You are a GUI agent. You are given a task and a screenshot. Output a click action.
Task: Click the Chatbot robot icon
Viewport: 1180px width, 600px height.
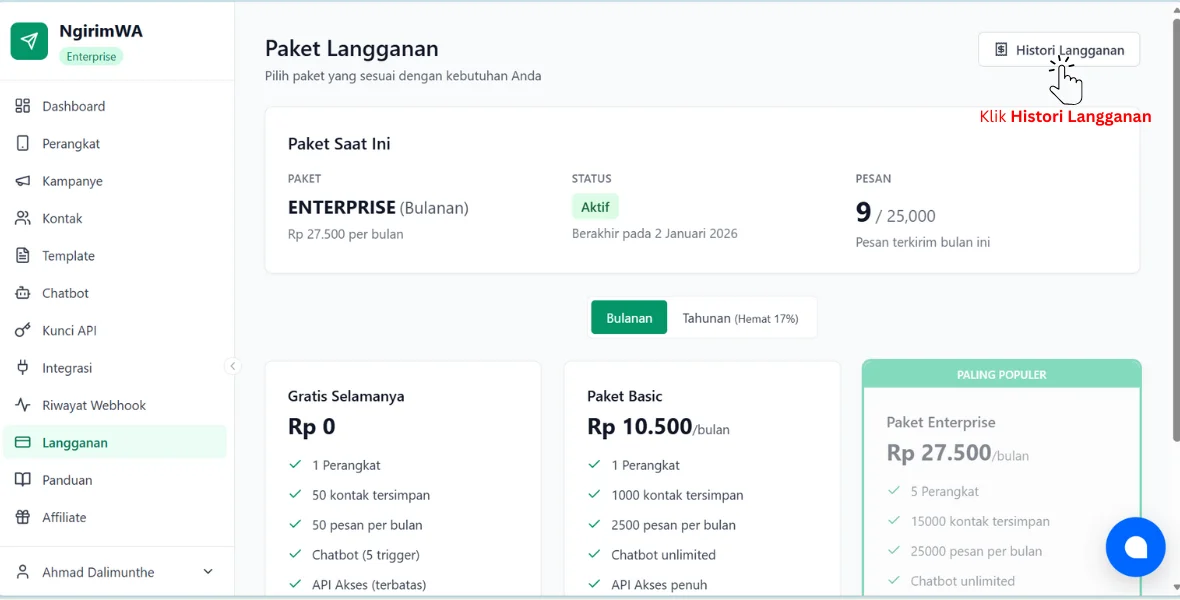point(23,293)
